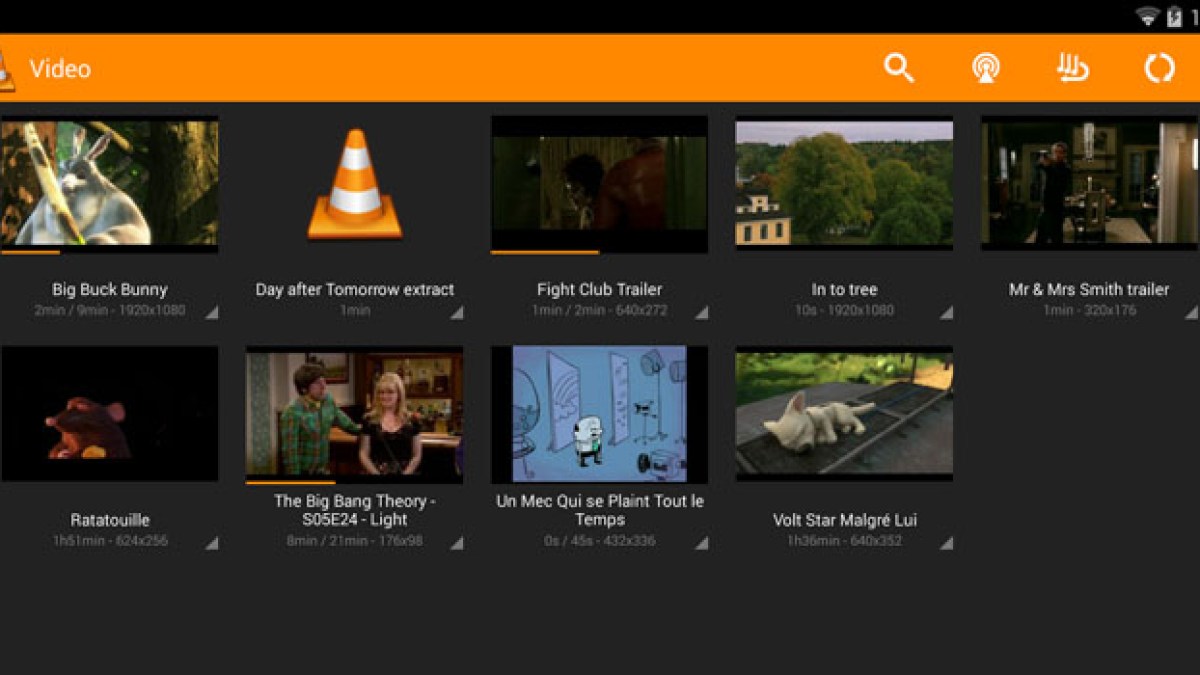
Task: Expand options arrow for Un Mec Qui
Action: click(702, 543)
